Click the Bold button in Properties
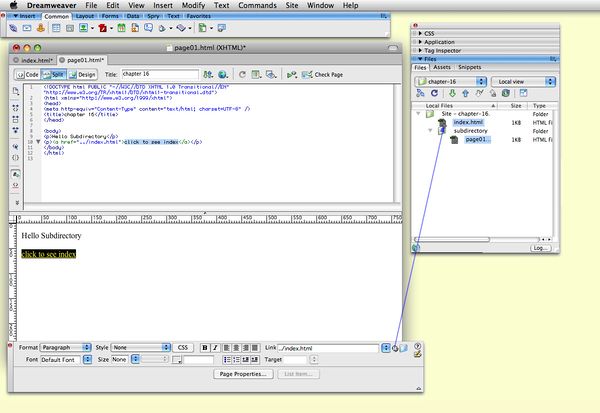This screenshot has height=413, width=600. [205, 347]
